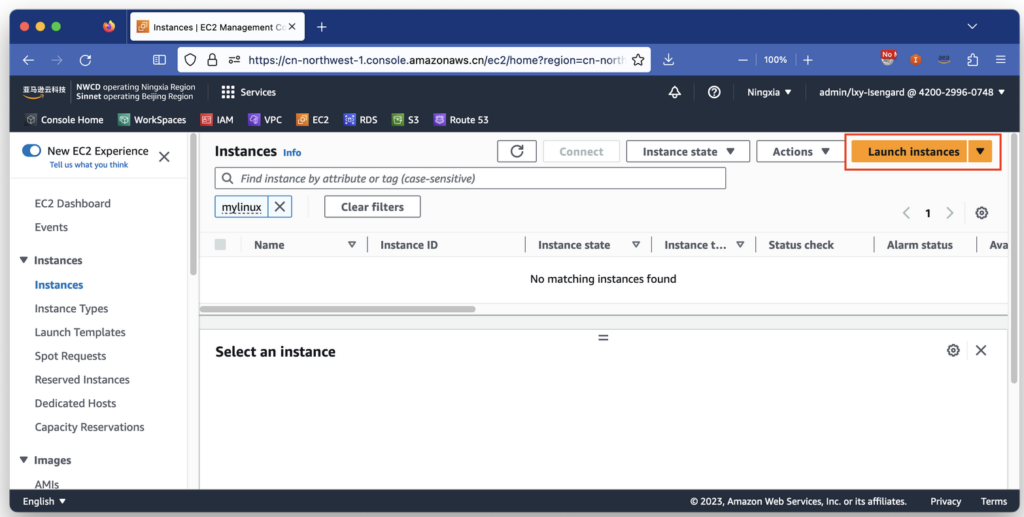Open the Terms footer link
Viewport: 1024px width, 517px height.
(x=993, y=501)
